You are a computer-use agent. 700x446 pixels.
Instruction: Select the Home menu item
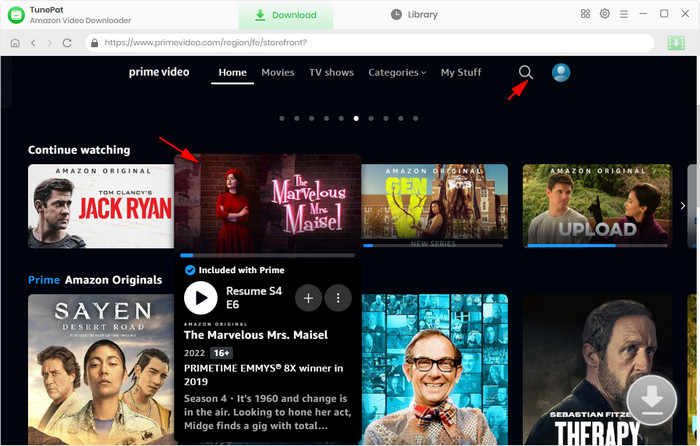(x=233, y=72)
